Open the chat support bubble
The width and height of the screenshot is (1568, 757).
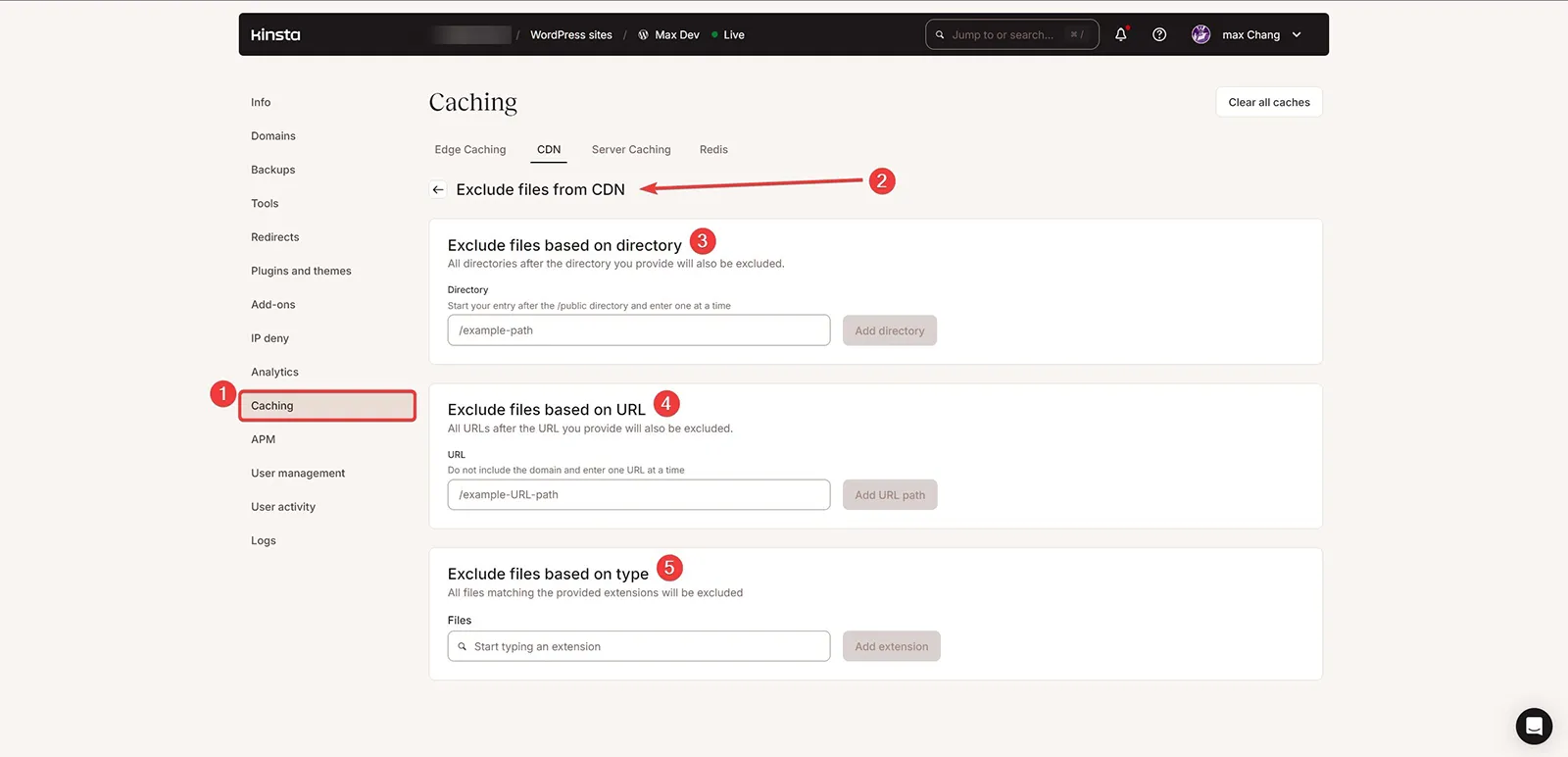click(1534, 726)
